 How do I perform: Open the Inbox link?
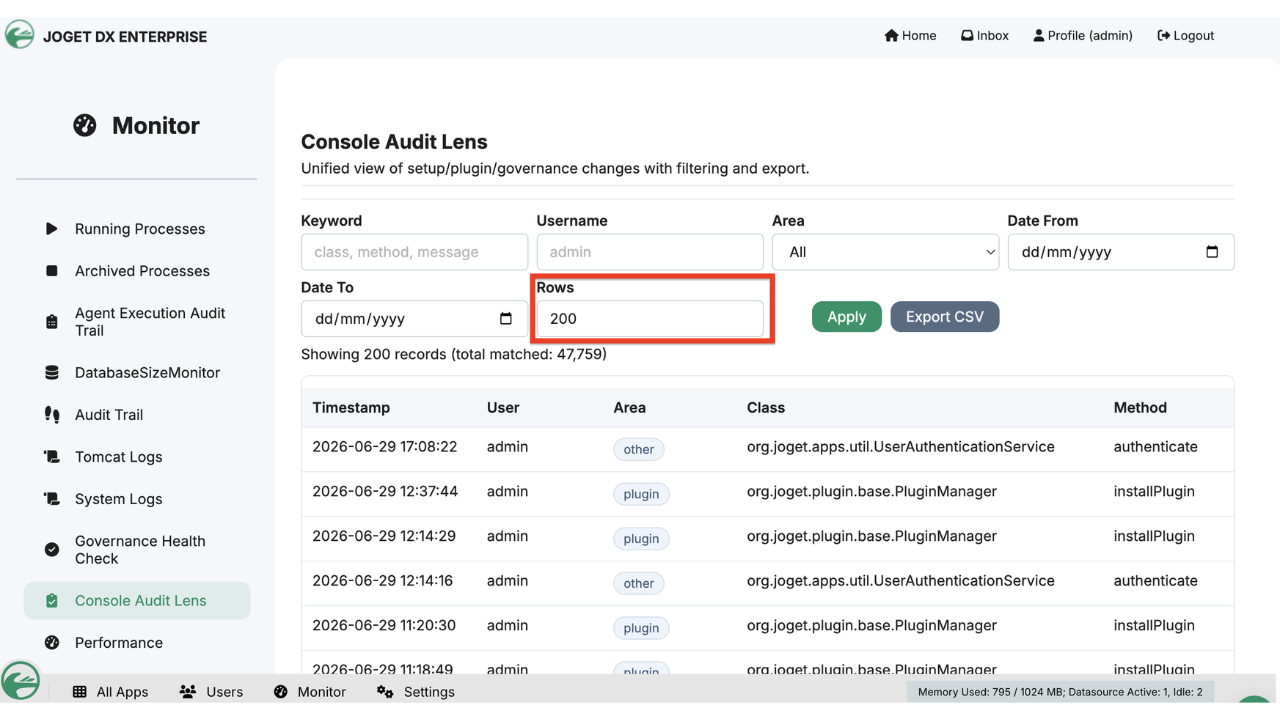[x=985, y=36]
